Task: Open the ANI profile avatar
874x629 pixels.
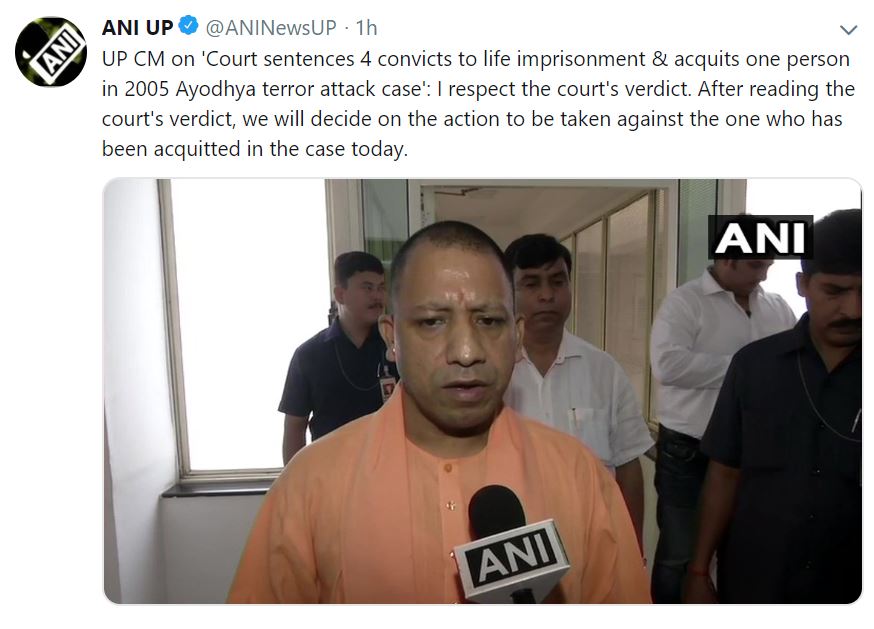Action: (51, 52)
